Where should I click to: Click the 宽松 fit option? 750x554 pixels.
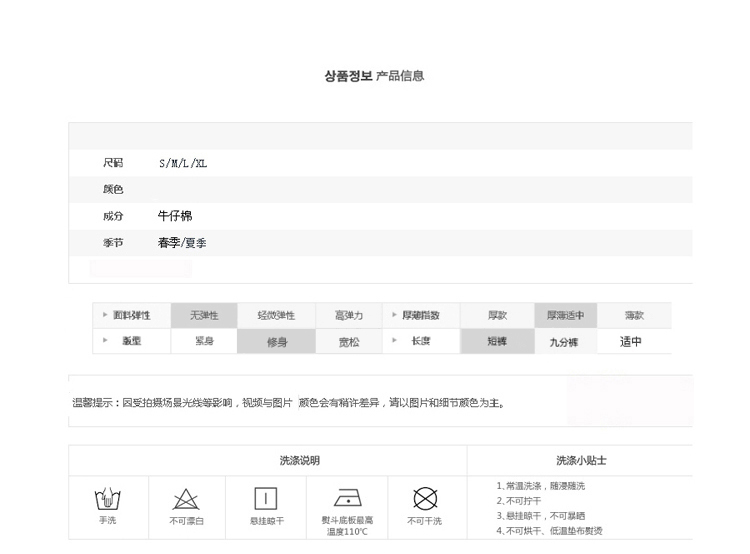pyautogui.click(x=348, y=342)
